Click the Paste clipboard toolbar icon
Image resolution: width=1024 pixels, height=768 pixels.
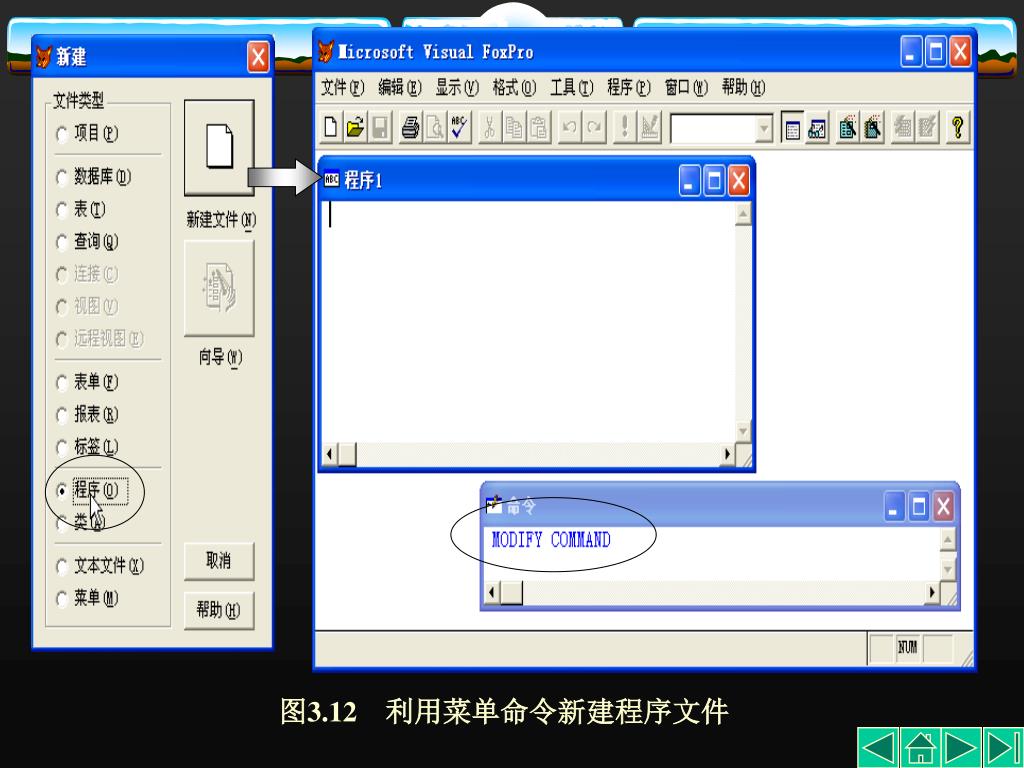pyautogui.click(x=539, y=127)
